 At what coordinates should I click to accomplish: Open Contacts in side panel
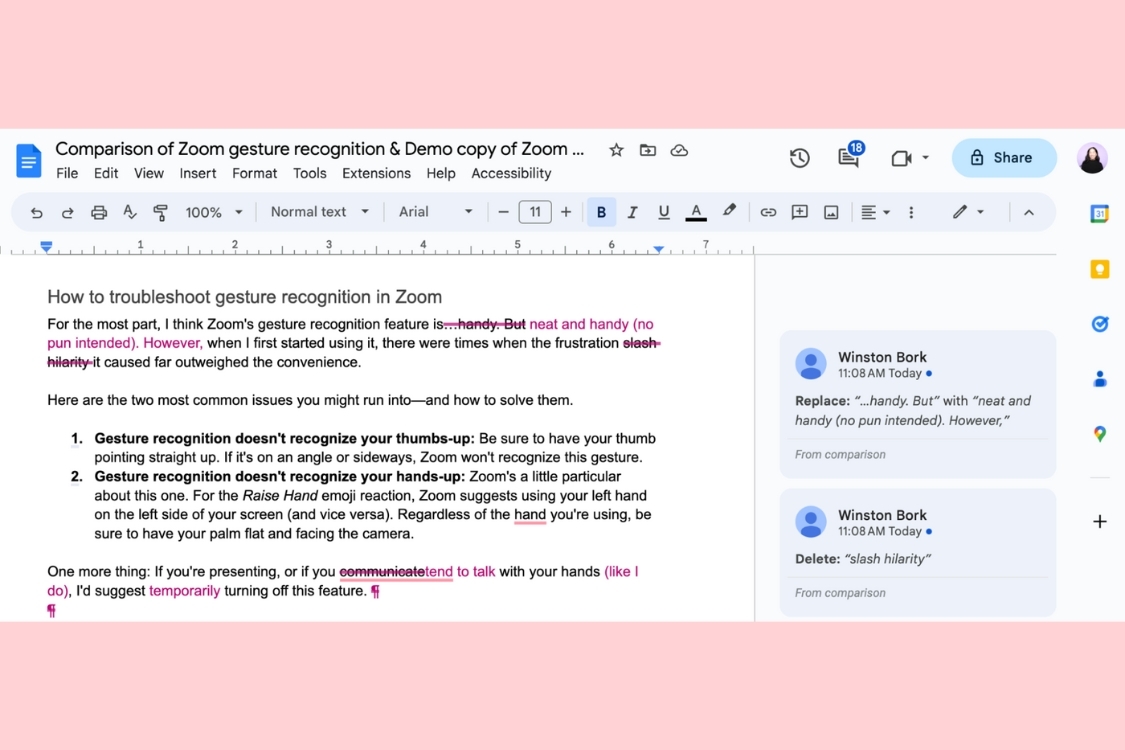1099,379
